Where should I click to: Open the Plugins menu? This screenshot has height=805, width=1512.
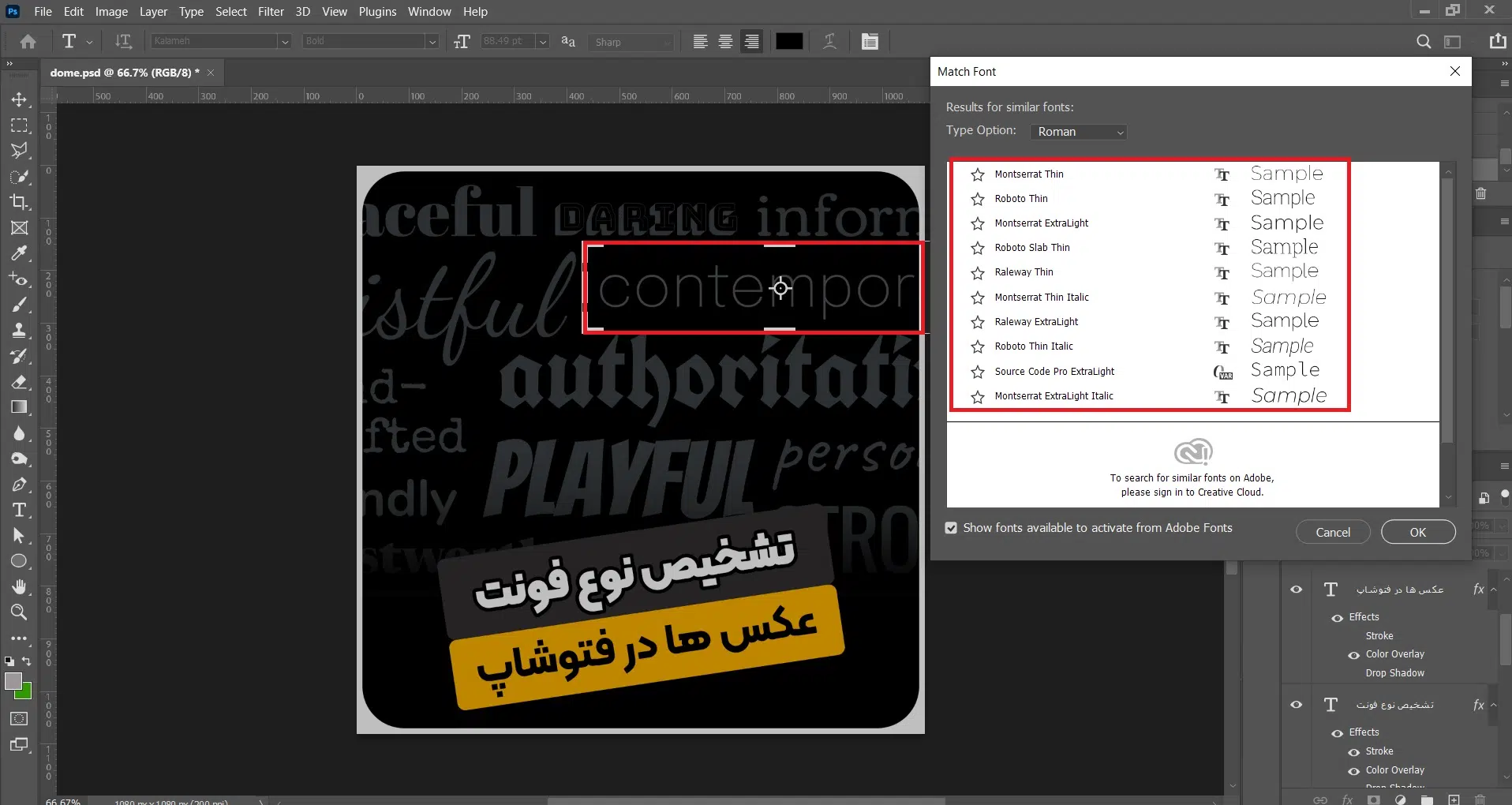[x=377, y=12]
